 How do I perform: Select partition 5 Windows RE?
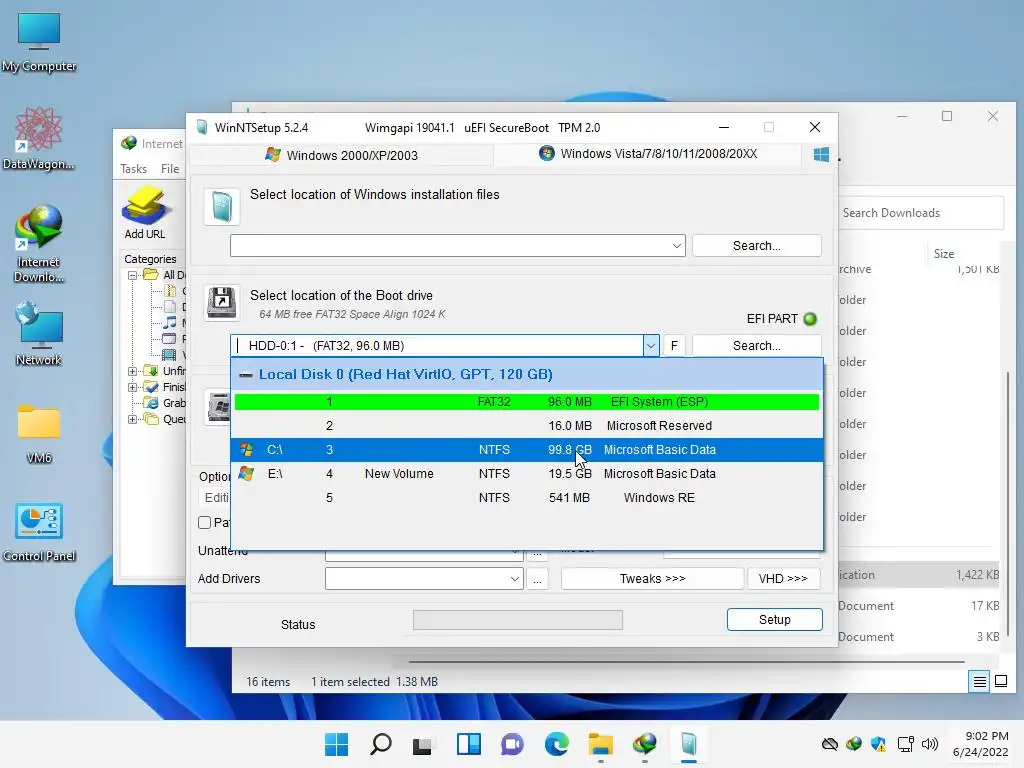(526, 498)
